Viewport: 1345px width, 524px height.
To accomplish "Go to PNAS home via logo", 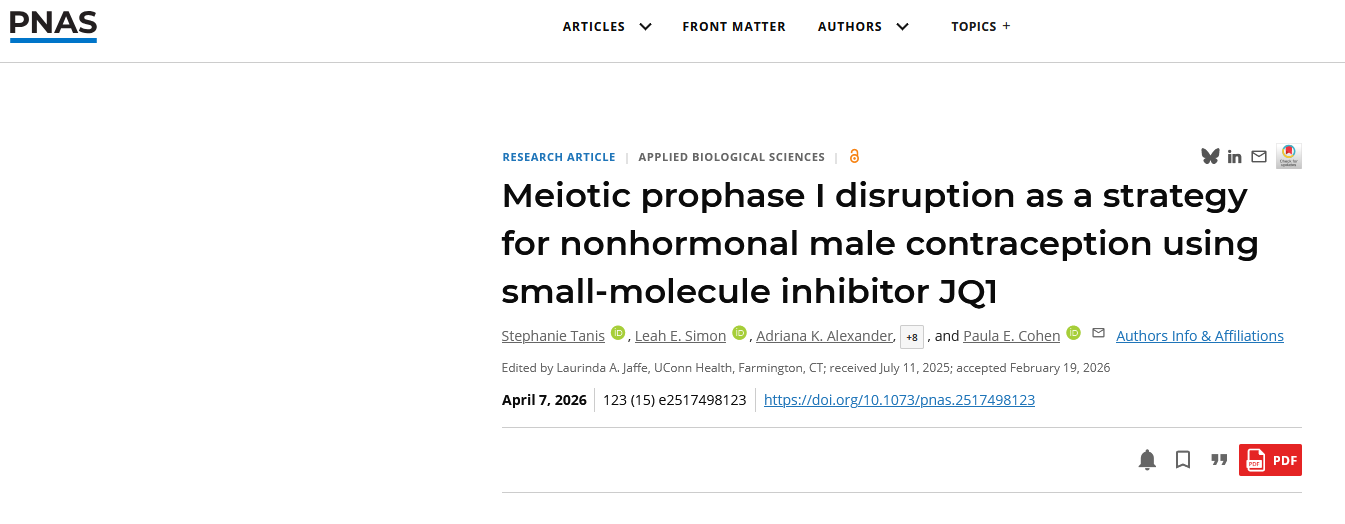I will click(x=53, y=24).
